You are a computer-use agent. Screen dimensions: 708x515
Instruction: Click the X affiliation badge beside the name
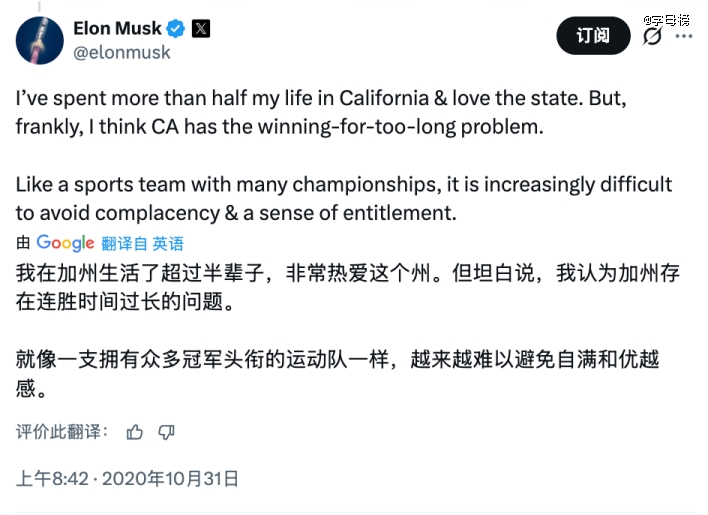pos(200,28)
